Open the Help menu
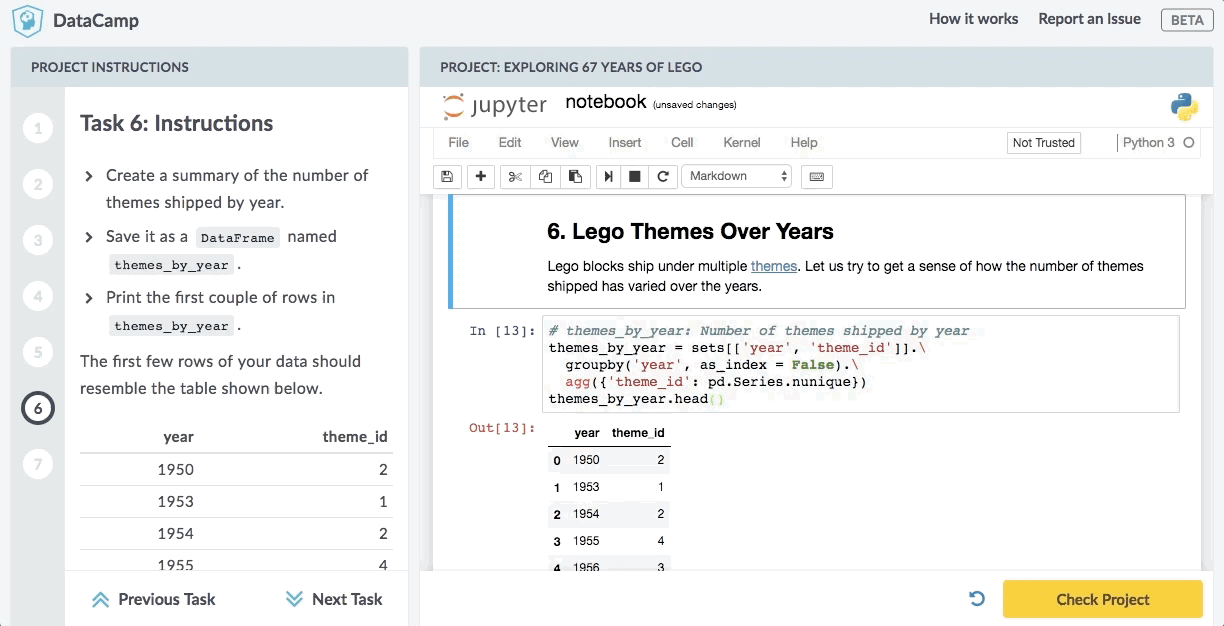The width and height of the screenshot is (1224, 626). click(804, 142)
